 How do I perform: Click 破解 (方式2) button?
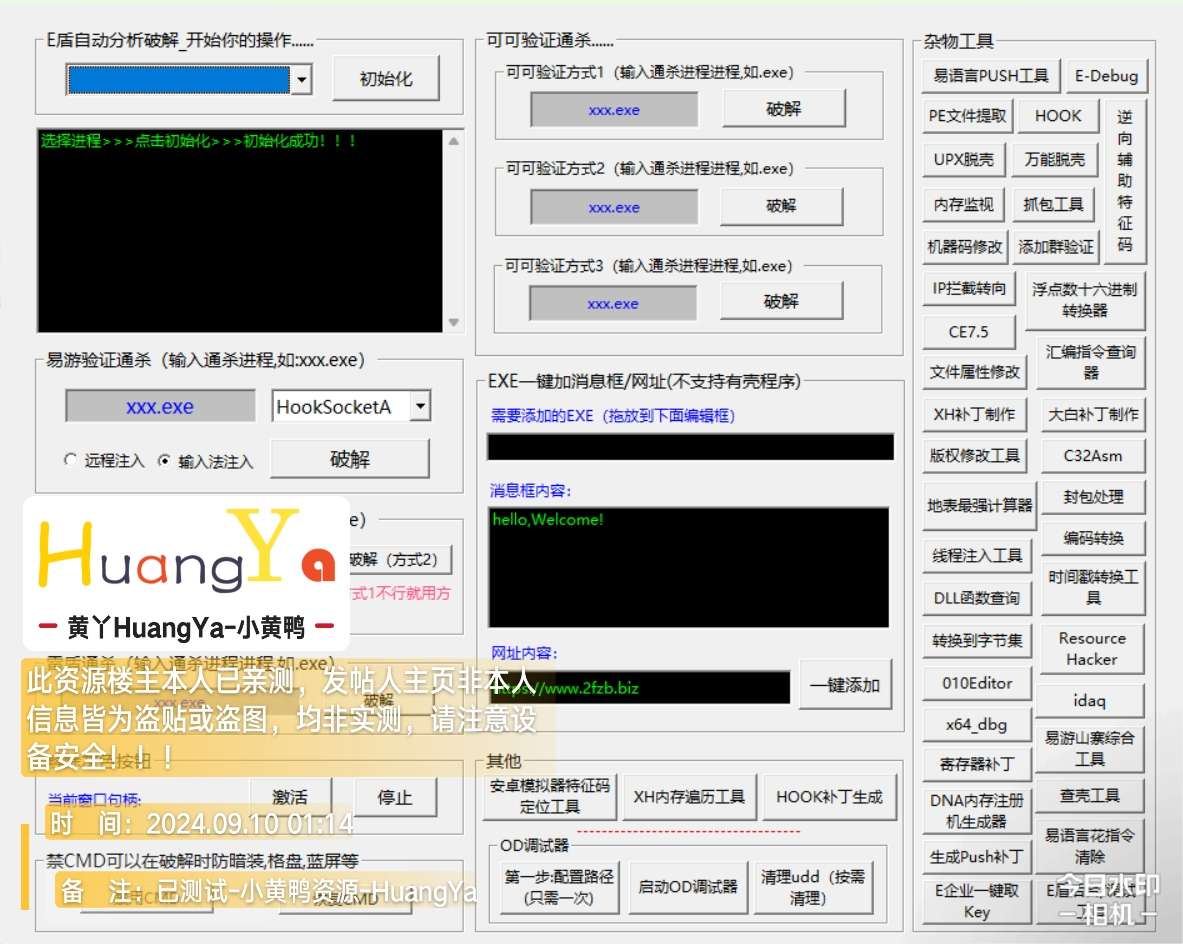tap(398, 559)
